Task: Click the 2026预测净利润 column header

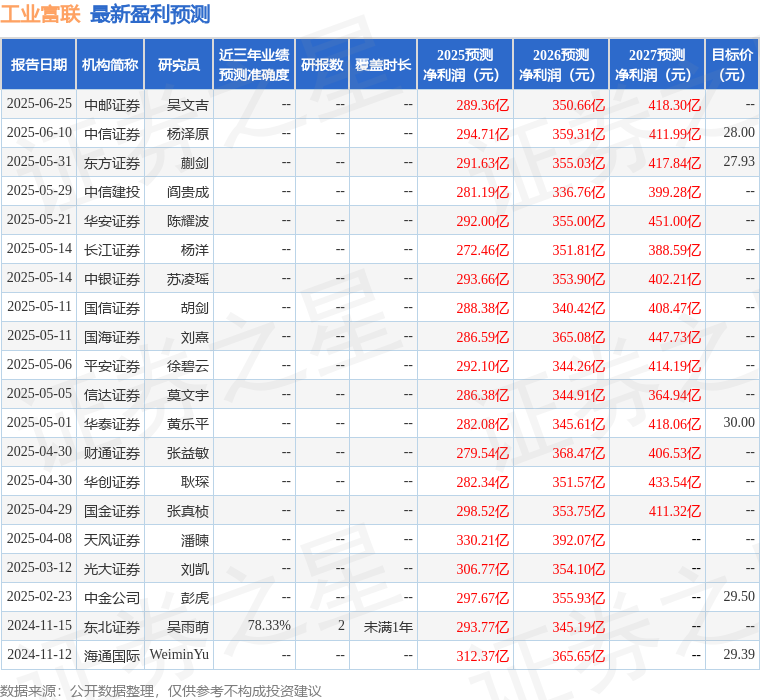Action: point(561,65)
